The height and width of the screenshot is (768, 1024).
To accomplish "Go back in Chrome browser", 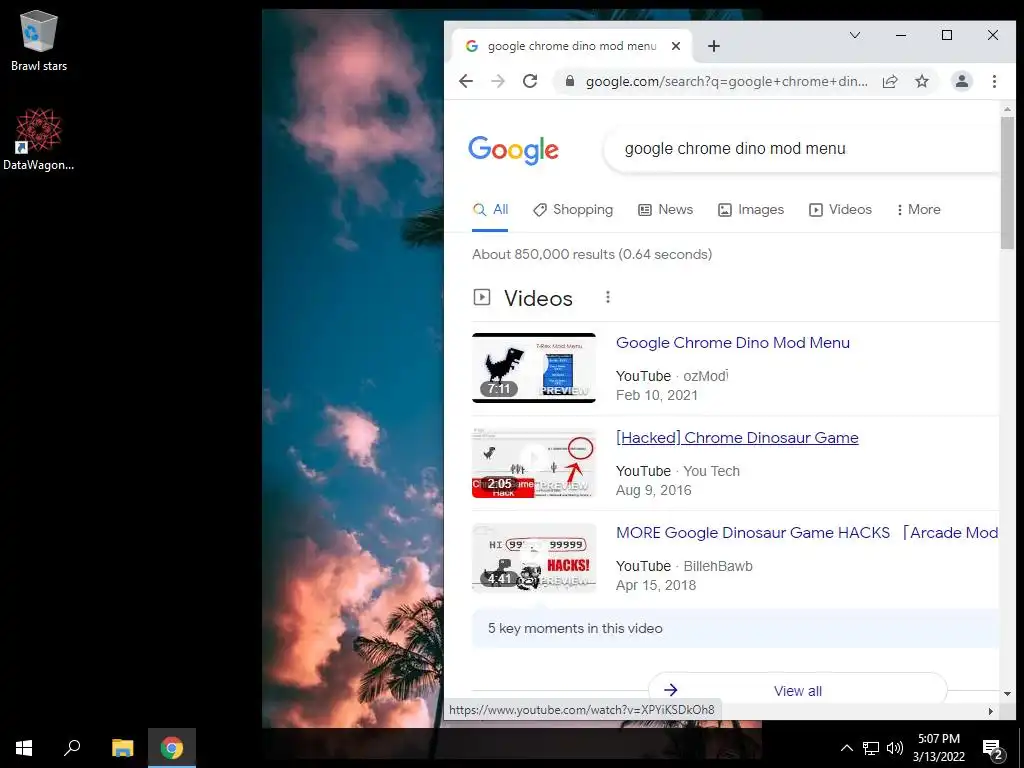I will click(x=466, y=81).
